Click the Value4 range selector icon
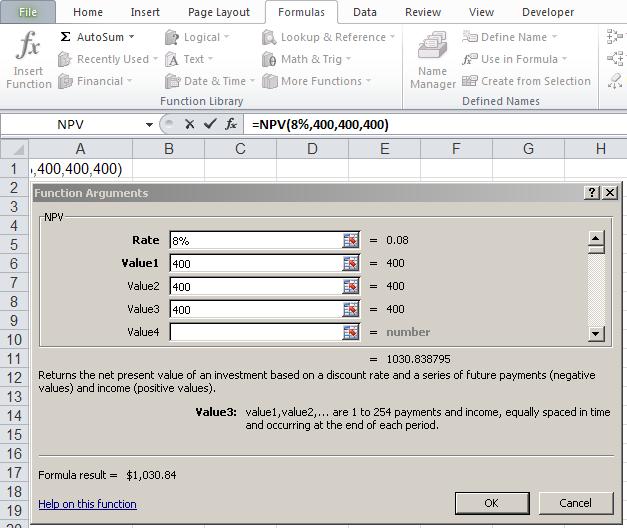This screenshot has height=528, width=627. 351,332
